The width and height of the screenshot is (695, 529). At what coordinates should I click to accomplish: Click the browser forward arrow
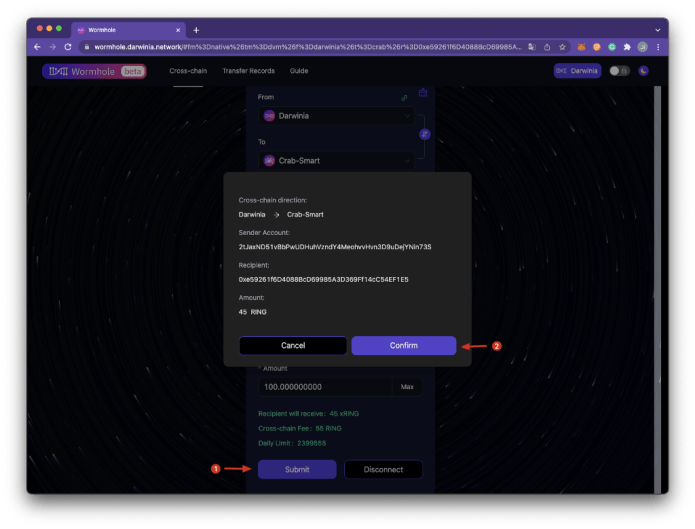53,47
